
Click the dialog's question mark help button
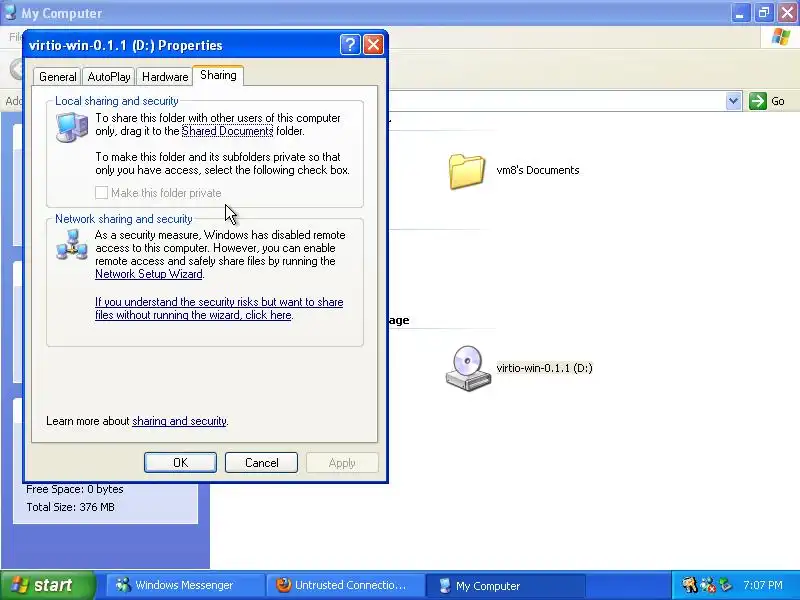tap(350, 45)
